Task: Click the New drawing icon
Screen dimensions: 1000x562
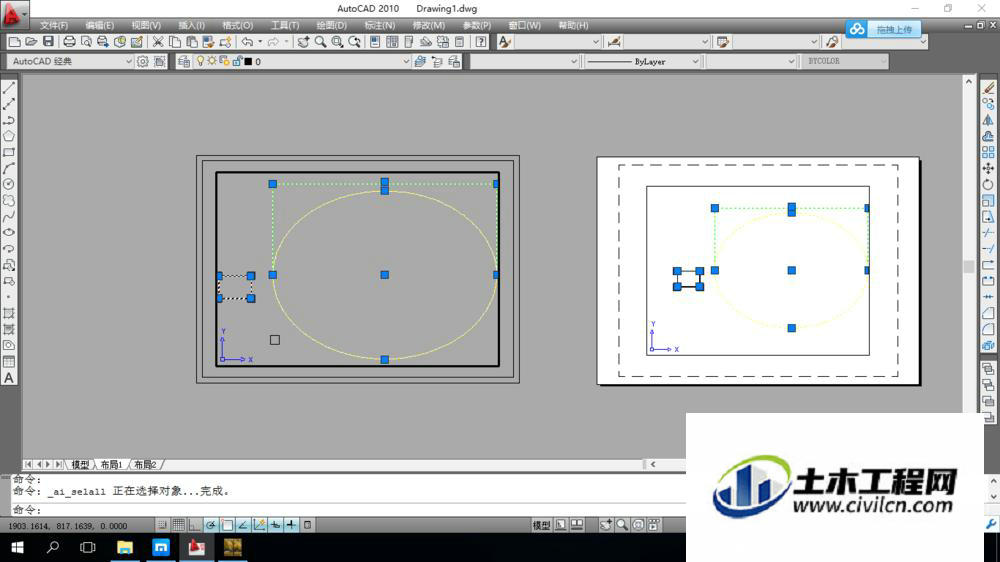Action: coord(14,42)
